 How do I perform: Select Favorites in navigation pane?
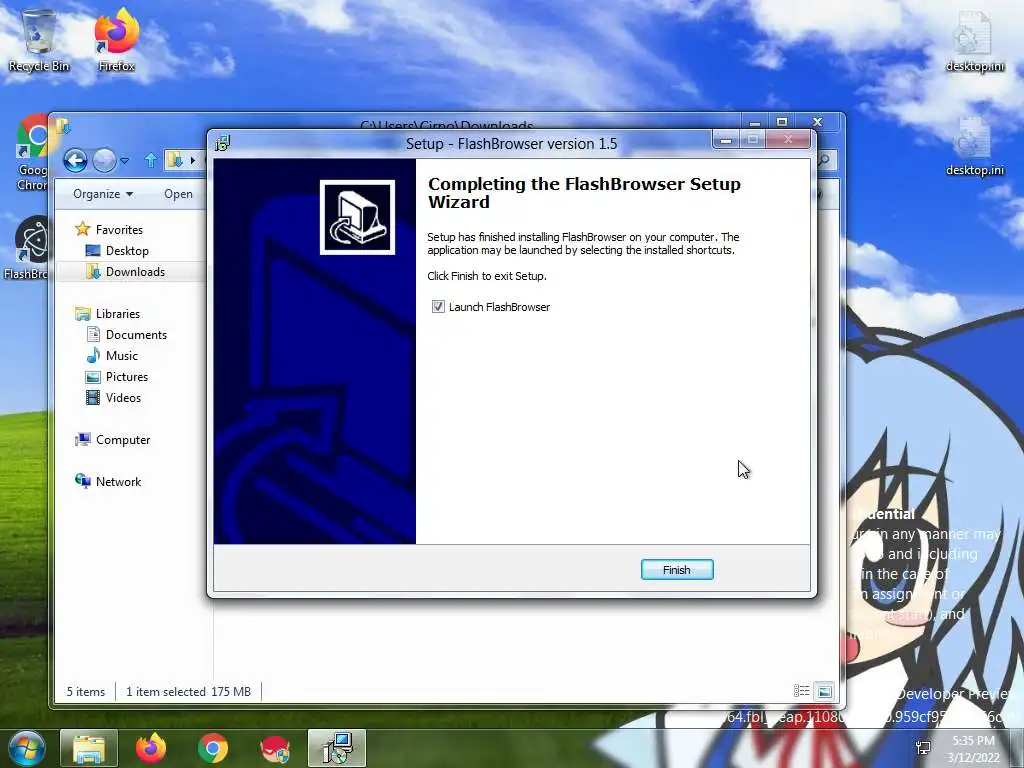click(119, 229)
